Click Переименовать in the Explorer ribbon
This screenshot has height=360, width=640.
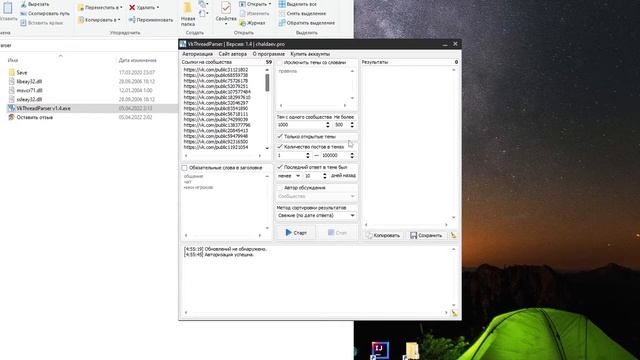tap(151, 20)
